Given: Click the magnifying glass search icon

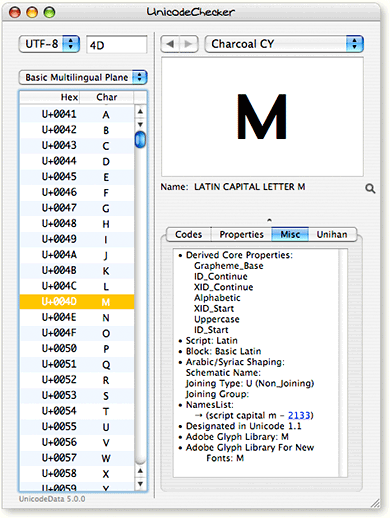Looking at the screenshot, I should [370, 189].
